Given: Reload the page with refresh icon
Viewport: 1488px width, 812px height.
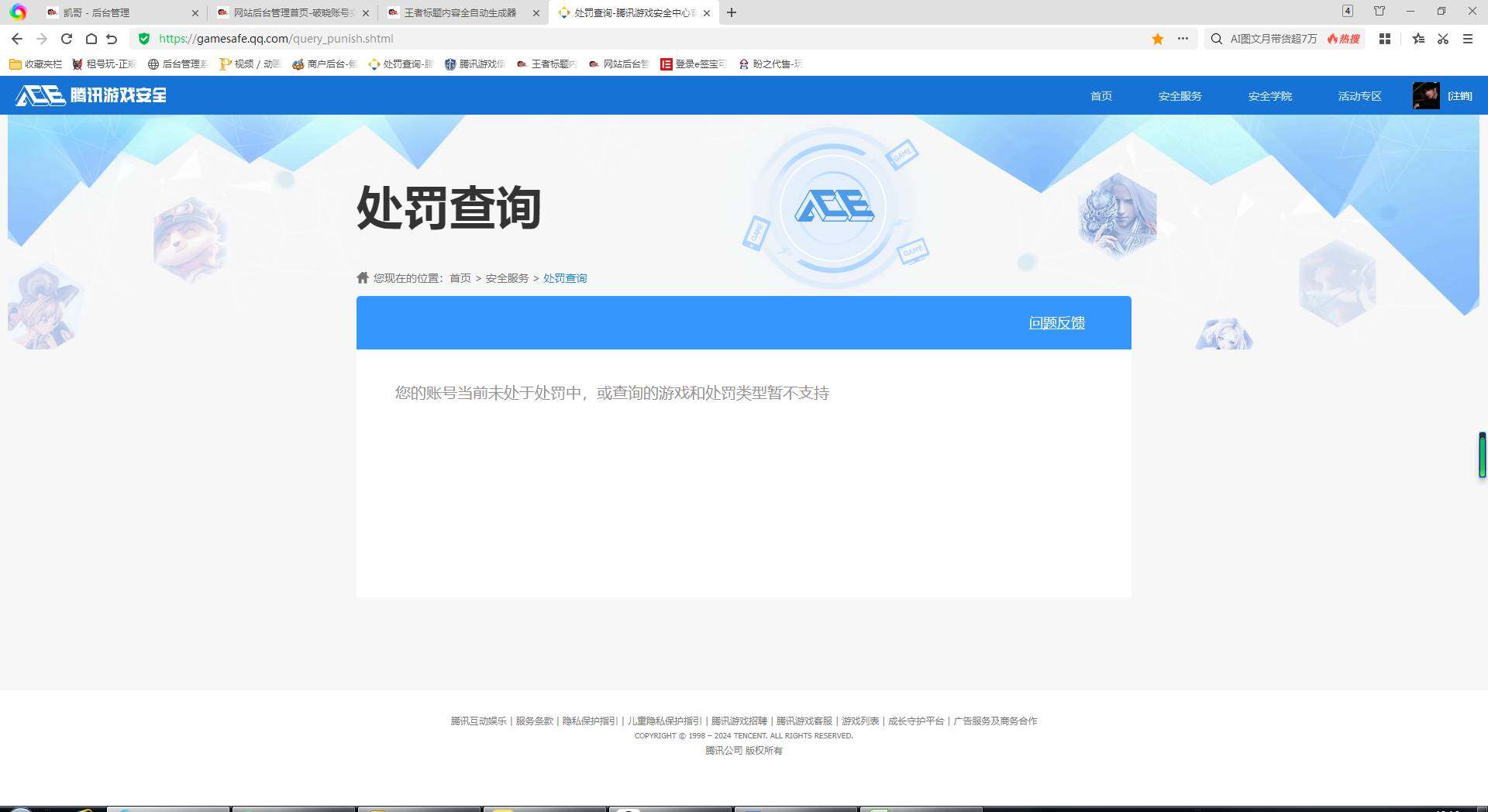Looking at the screenshot, I should 67,39.
